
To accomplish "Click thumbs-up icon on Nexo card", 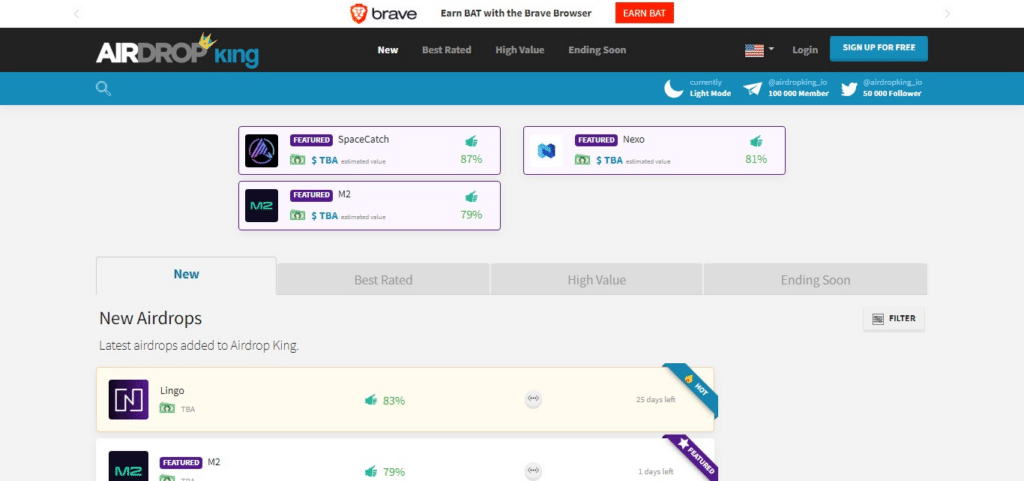I will tap(756, 141).
